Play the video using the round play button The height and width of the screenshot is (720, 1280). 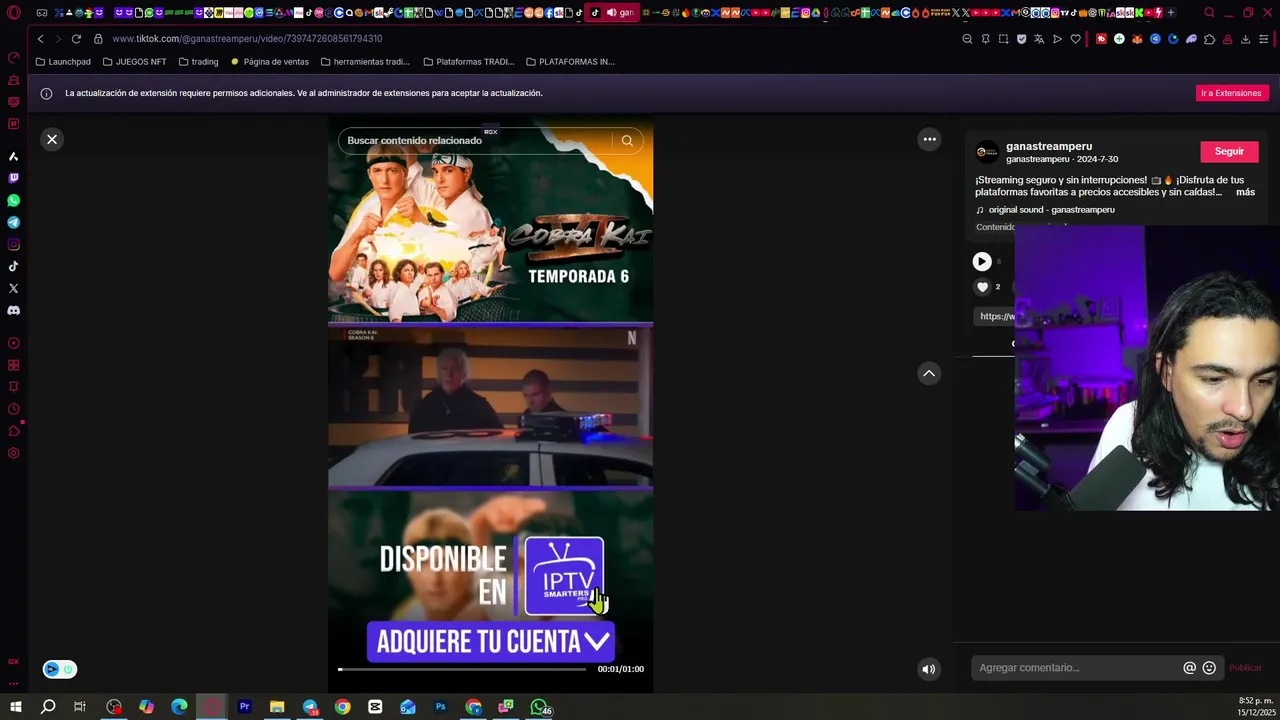[982, 262]
